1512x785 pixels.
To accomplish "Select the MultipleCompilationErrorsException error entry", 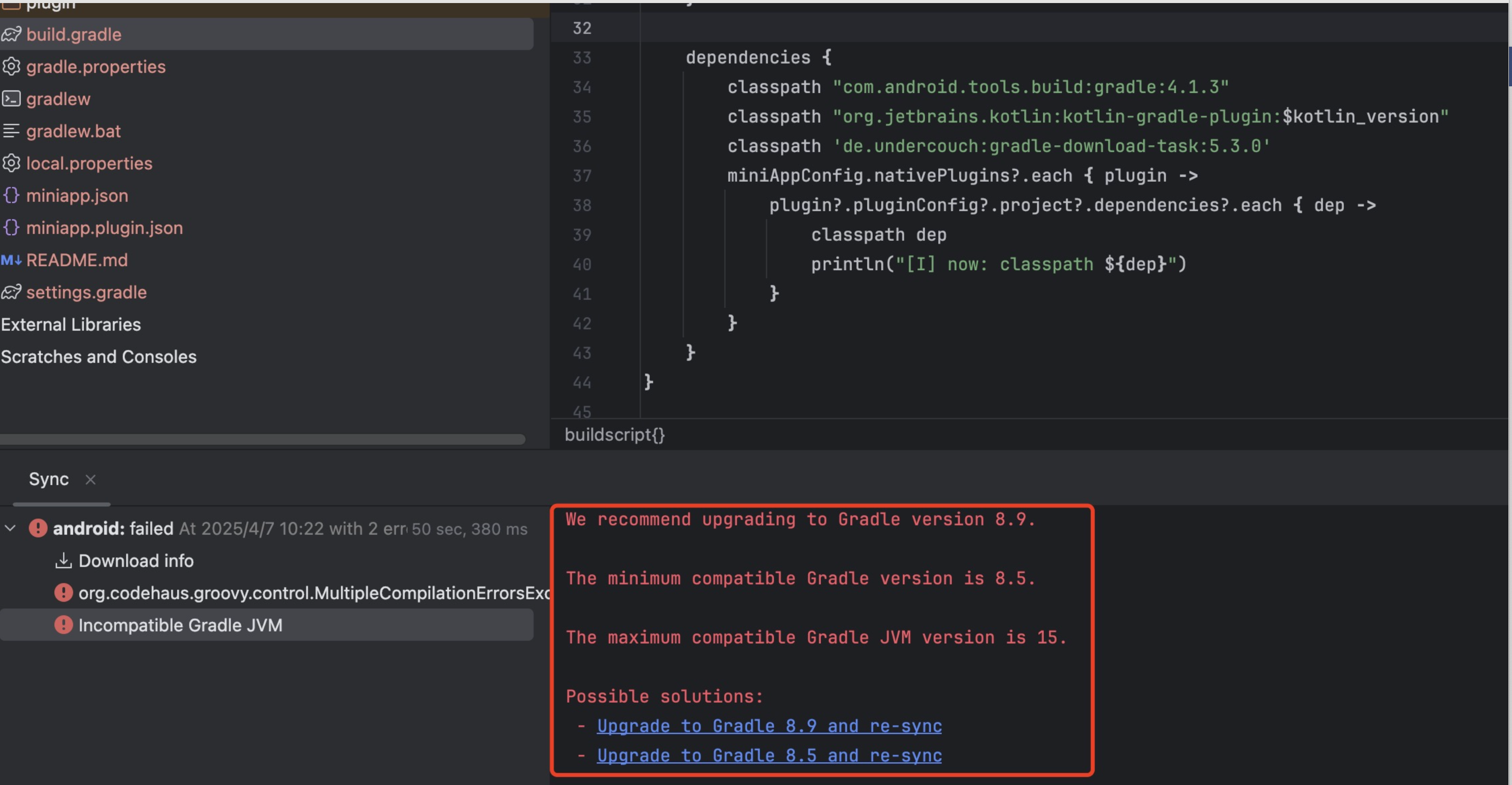I will 313,593.
